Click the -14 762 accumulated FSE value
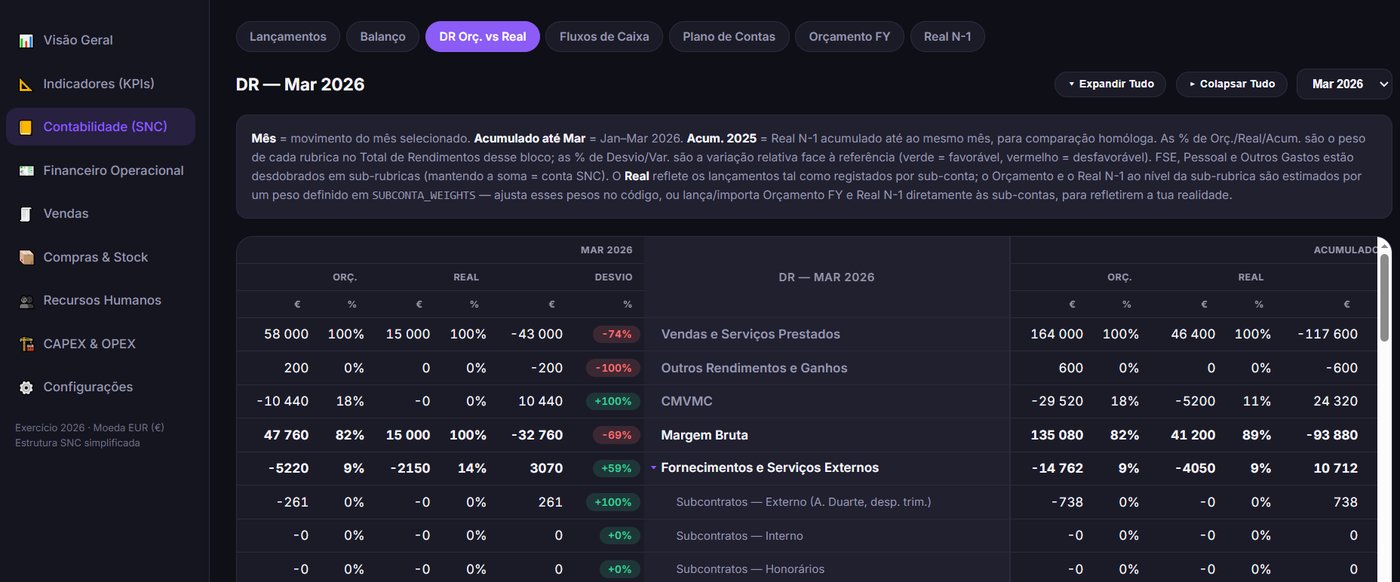 1057,468
